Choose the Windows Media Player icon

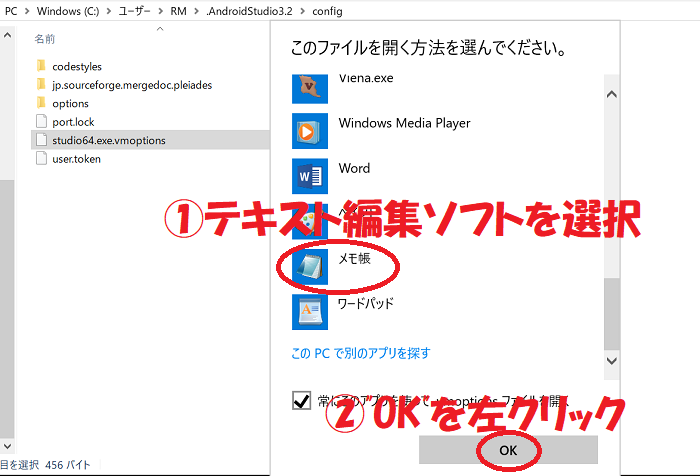(310, 131)
